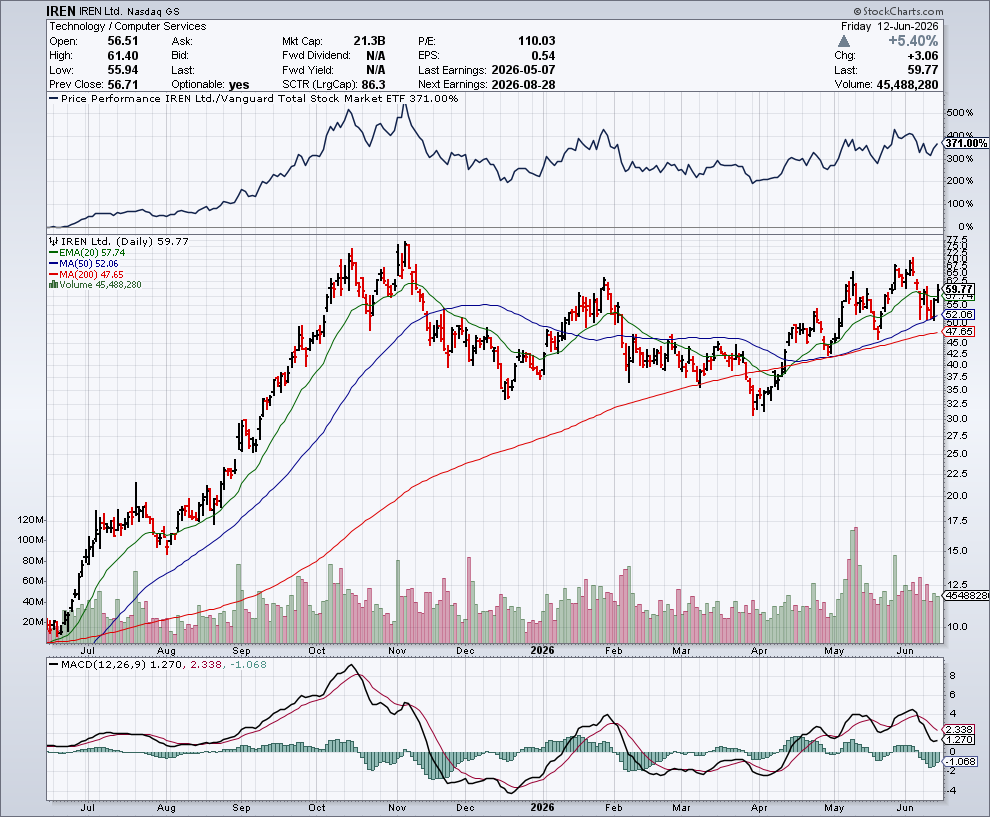Click the SCTR (LrgCap) value 86.3
This screenshot has height=817, width=990.
[x=373, y=85]
